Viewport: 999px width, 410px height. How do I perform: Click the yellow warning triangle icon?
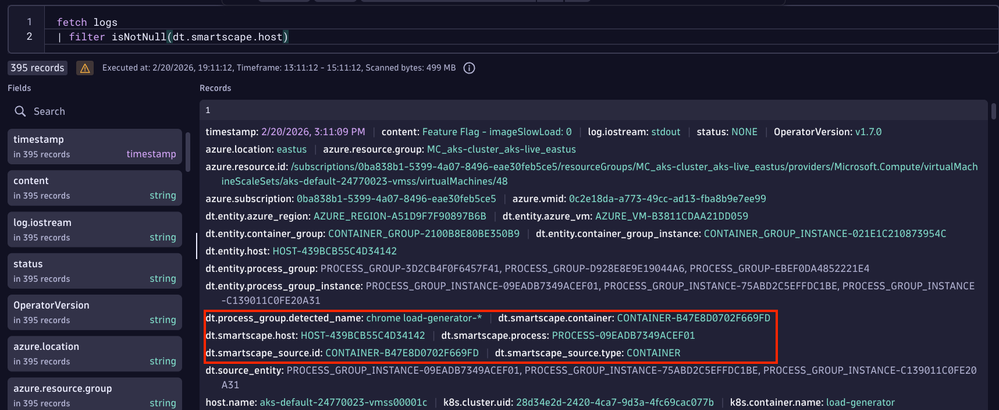coord(85,68)
